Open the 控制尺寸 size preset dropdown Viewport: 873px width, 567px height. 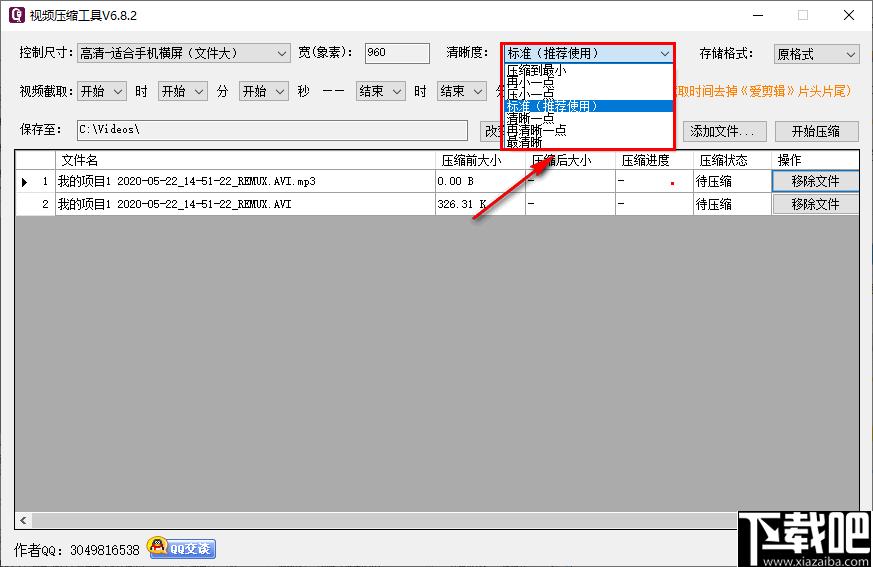183,53
